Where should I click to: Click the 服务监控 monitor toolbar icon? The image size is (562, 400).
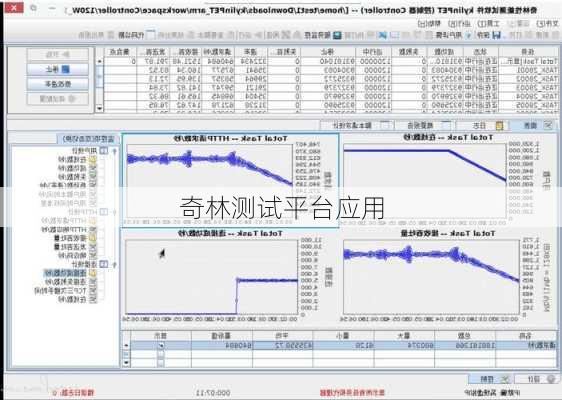337,35
